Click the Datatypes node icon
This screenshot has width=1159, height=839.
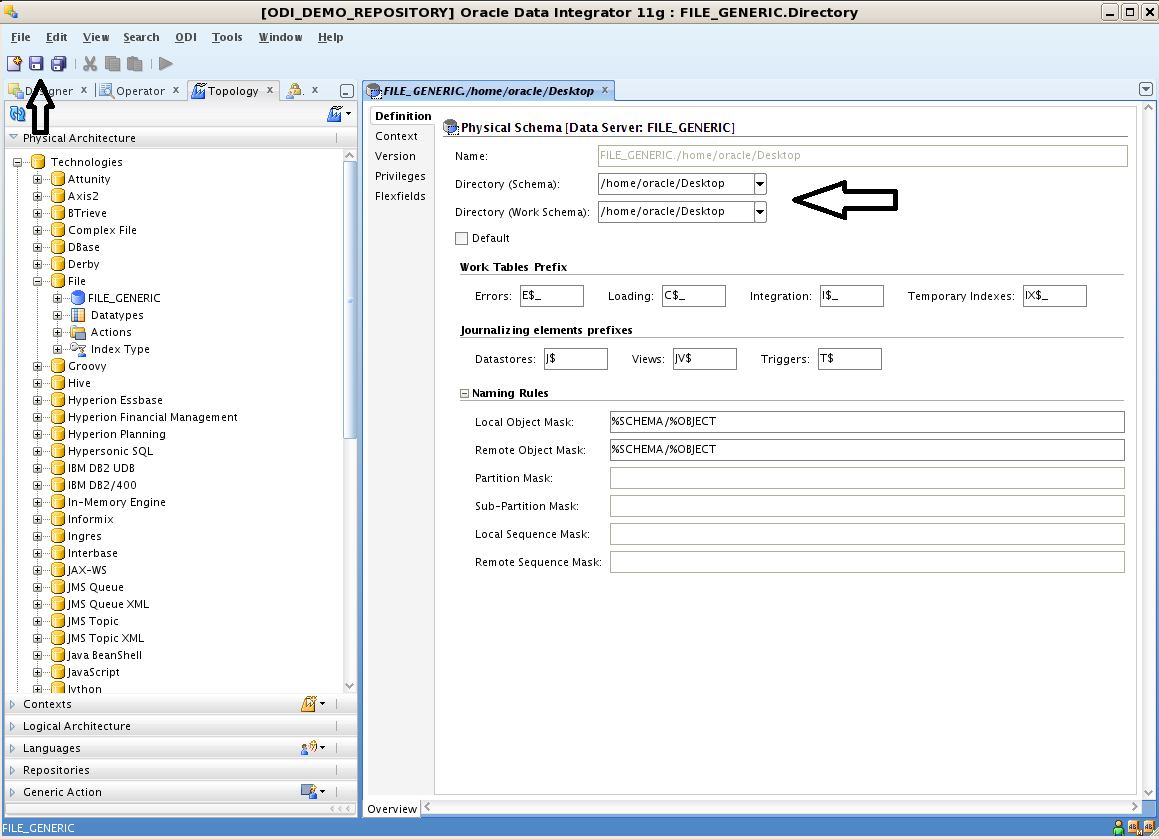(x=78, y=315)
